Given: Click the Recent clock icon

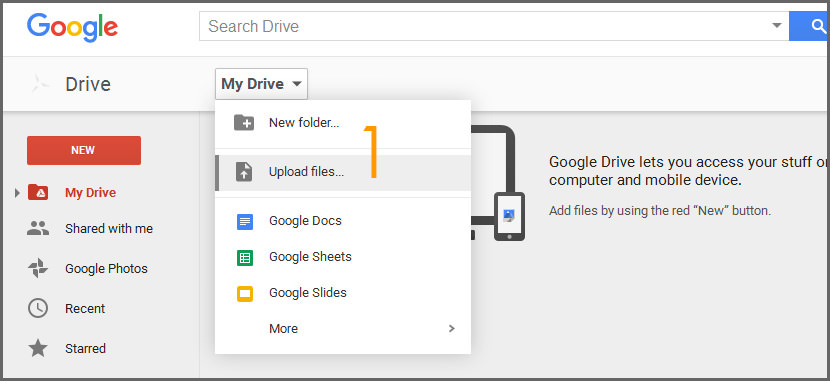Looking at the screenshot, I should 38,308.
